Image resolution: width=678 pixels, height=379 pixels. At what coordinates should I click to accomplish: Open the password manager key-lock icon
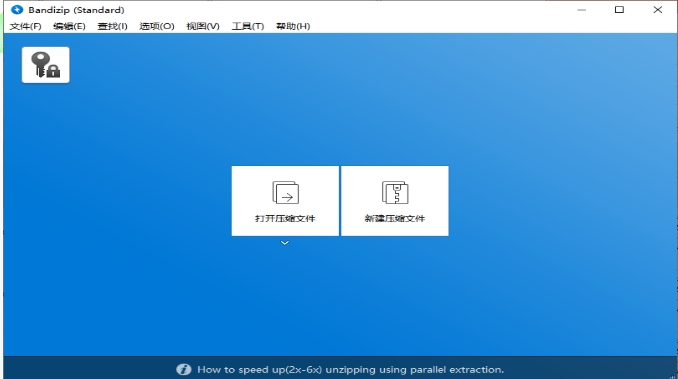pyautogui.click(x=45, y=65)
